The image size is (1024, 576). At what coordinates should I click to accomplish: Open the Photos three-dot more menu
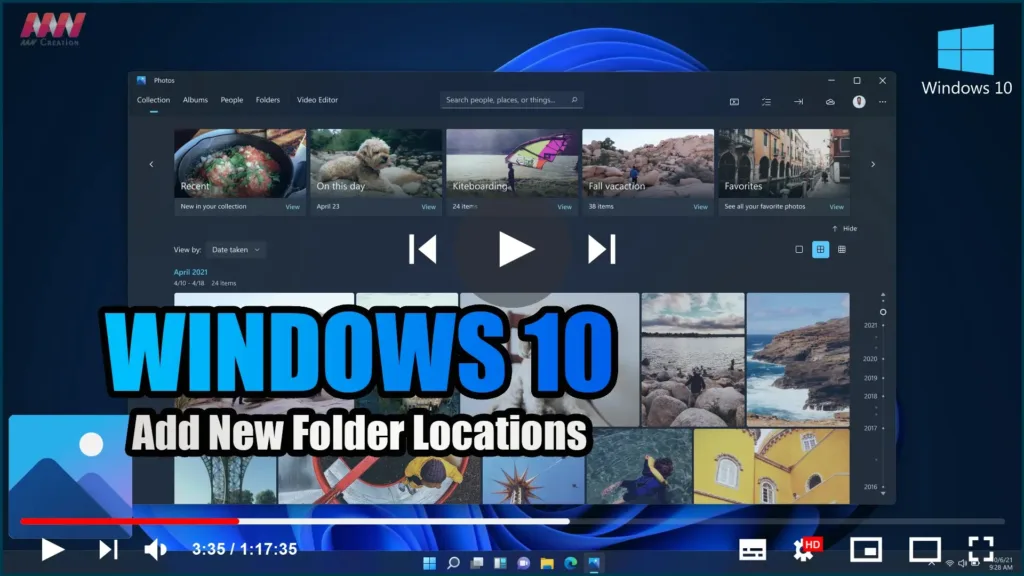(x=882, y=101)
